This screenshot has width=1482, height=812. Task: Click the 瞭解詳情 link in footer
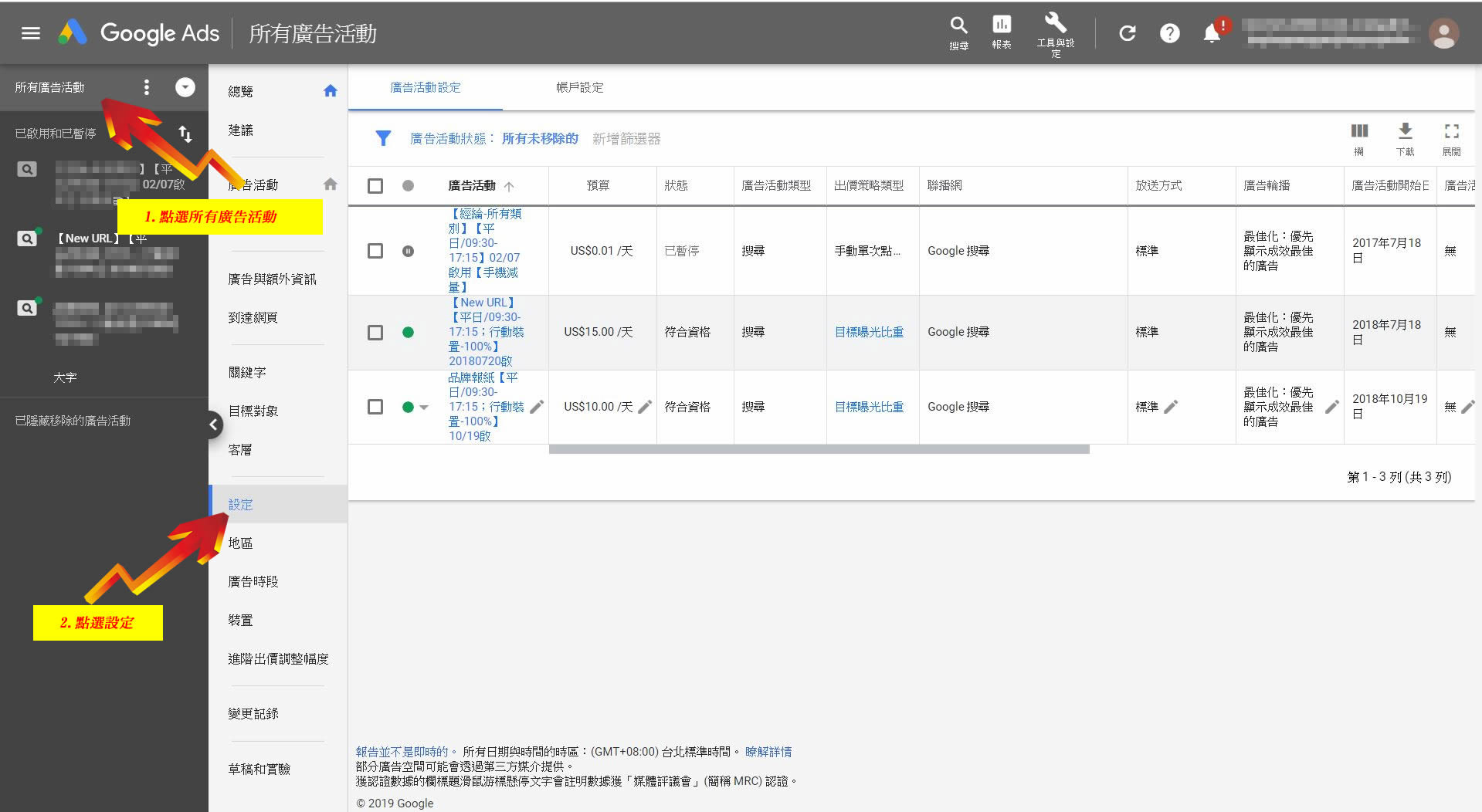768,752
